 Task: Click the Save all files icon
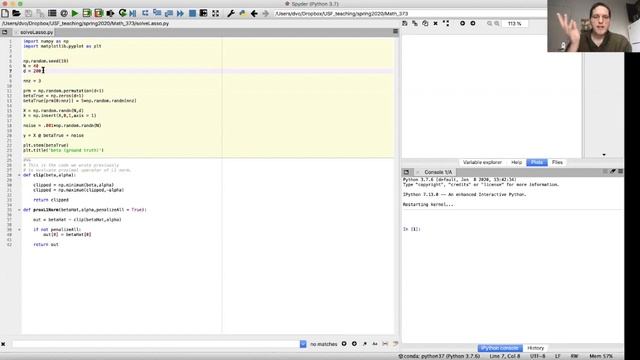(40, 13)
